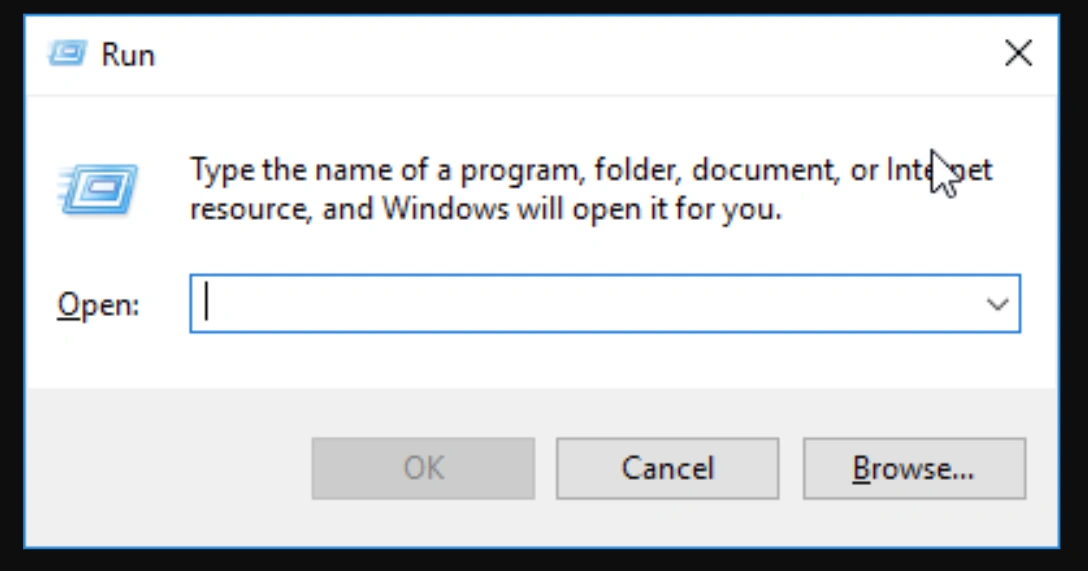The height and width of the screenshot is (571, 1088).
Task: Click the large Run program icon beside description
Action: (x=98, y=189)
